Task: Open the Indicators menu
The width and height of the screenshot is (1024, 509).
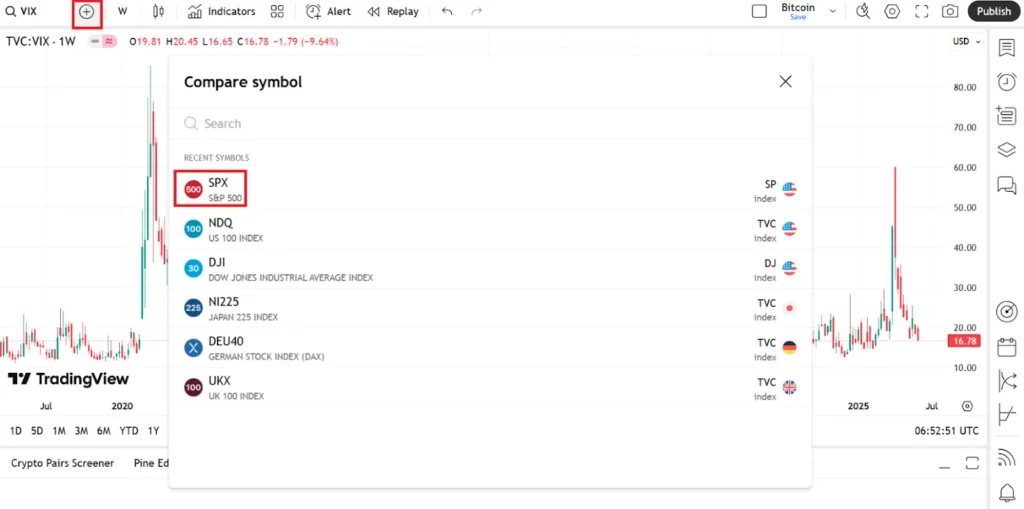Action: [221, 12]
